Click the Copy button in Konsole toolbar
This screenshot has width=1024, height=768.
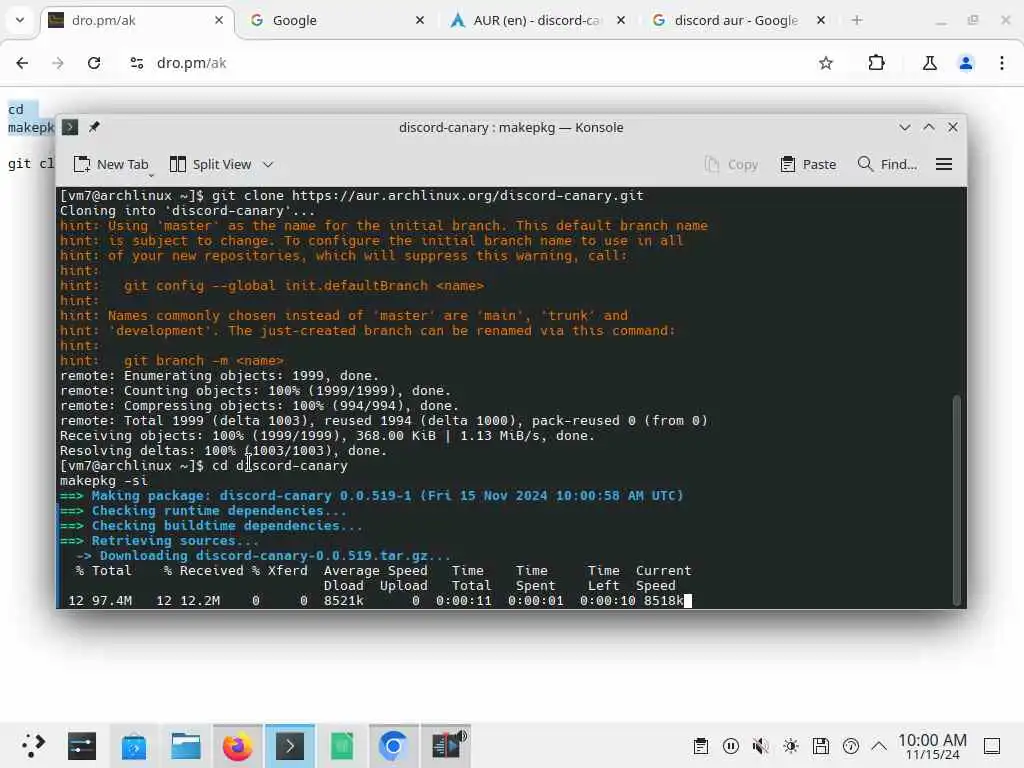point(731,165)
